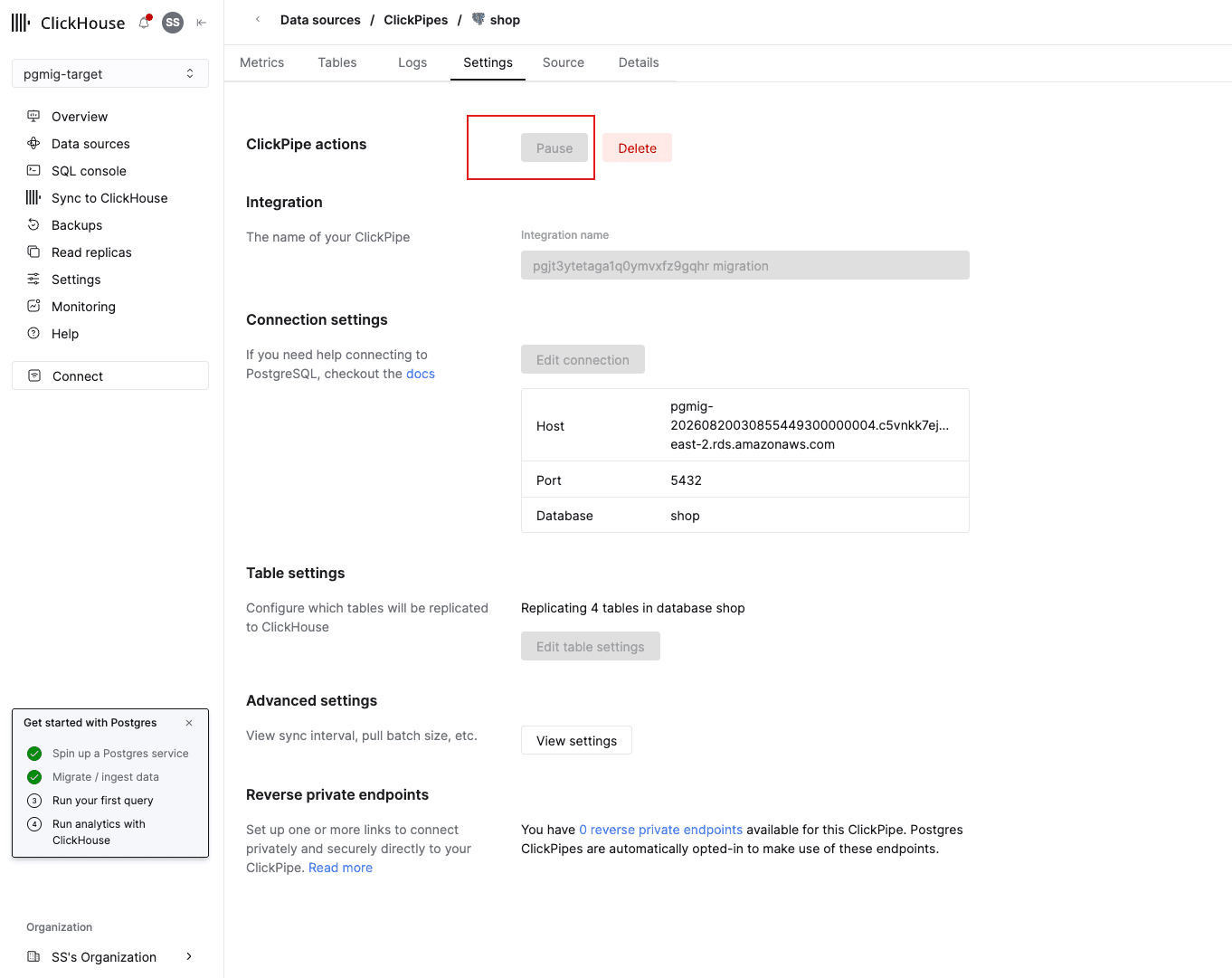This screenshot has height=978, width=1232.
Task: Switch to the Logs tab
Action: 412,62
